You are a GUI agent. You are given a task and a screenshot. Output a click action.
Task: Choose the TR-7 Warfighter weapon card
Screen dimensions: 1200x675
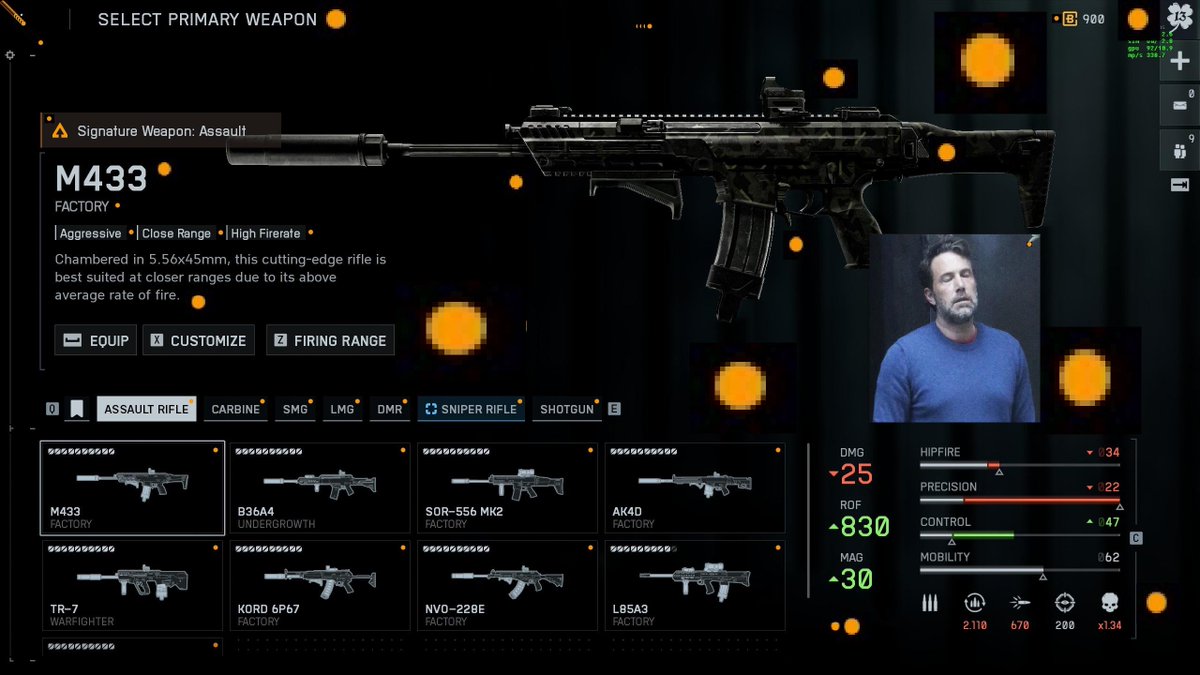tap(132, 586)
